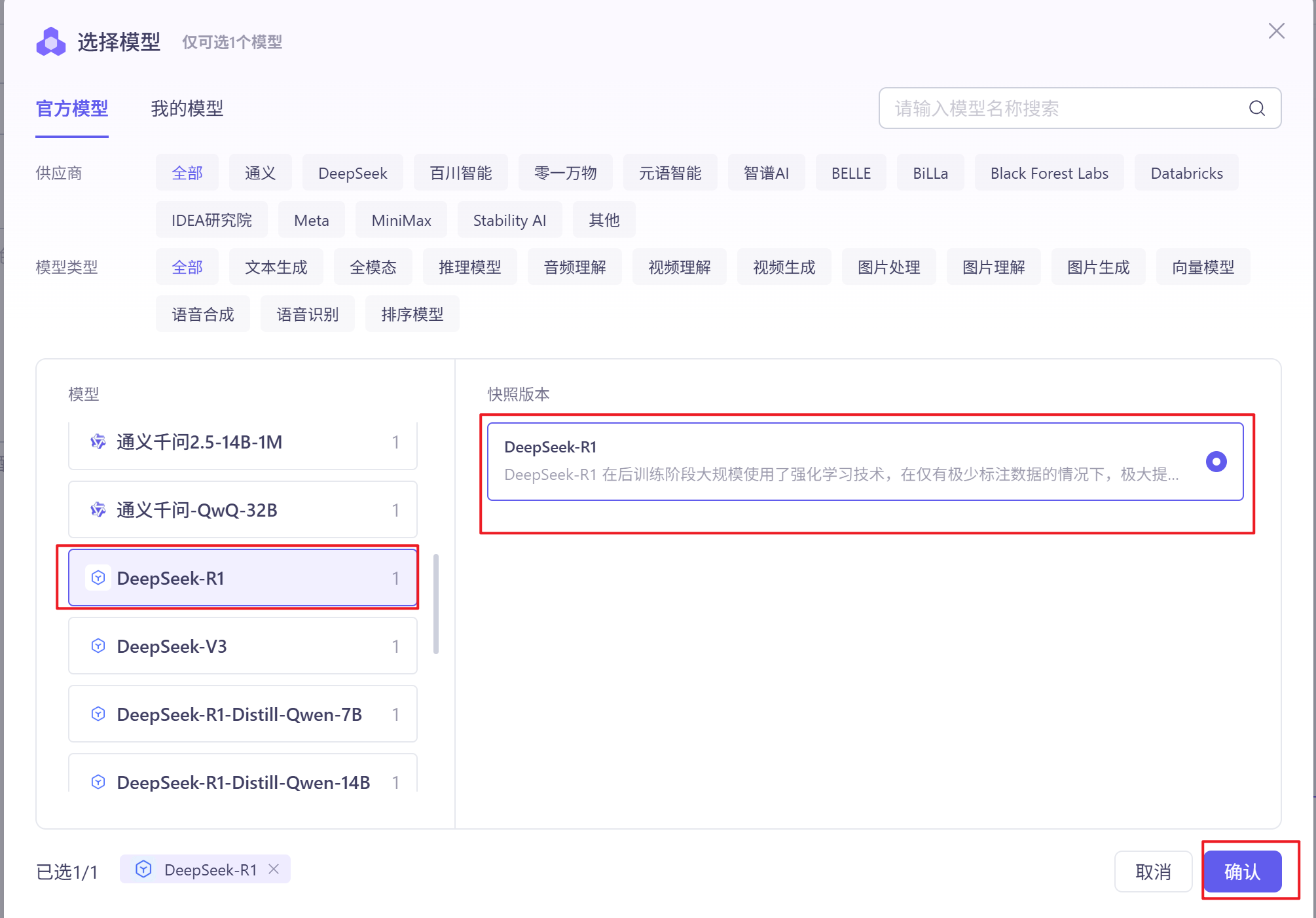Click the search magnifier icon
The height and width of the screenshot is (918, 1316).
1256,108
